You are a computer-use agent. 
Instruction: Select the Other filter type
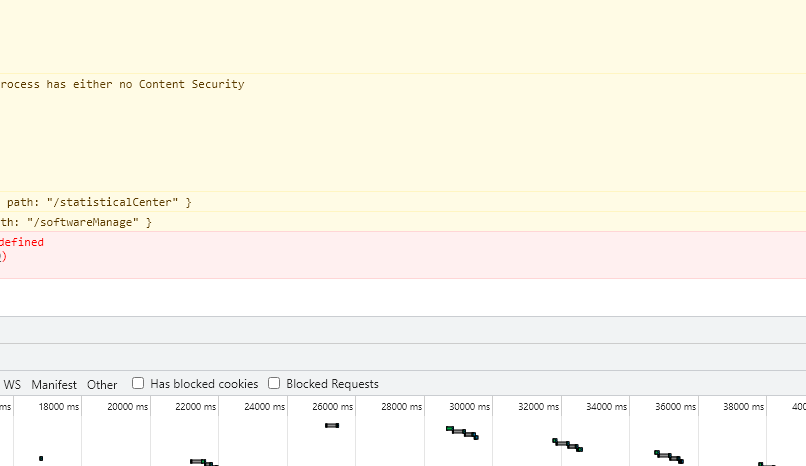[102, 385]
